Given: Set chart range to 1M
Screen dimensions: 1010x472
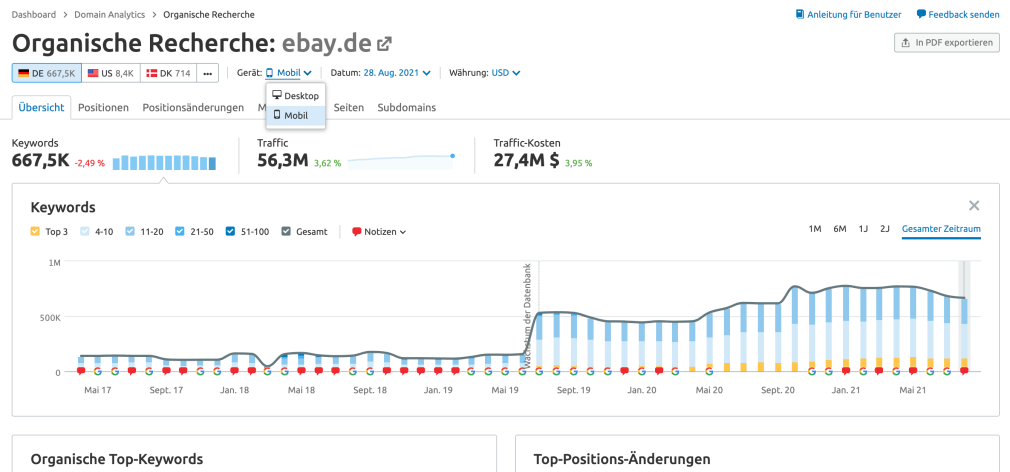Looking at the screenshot, I should coord(815,229).
